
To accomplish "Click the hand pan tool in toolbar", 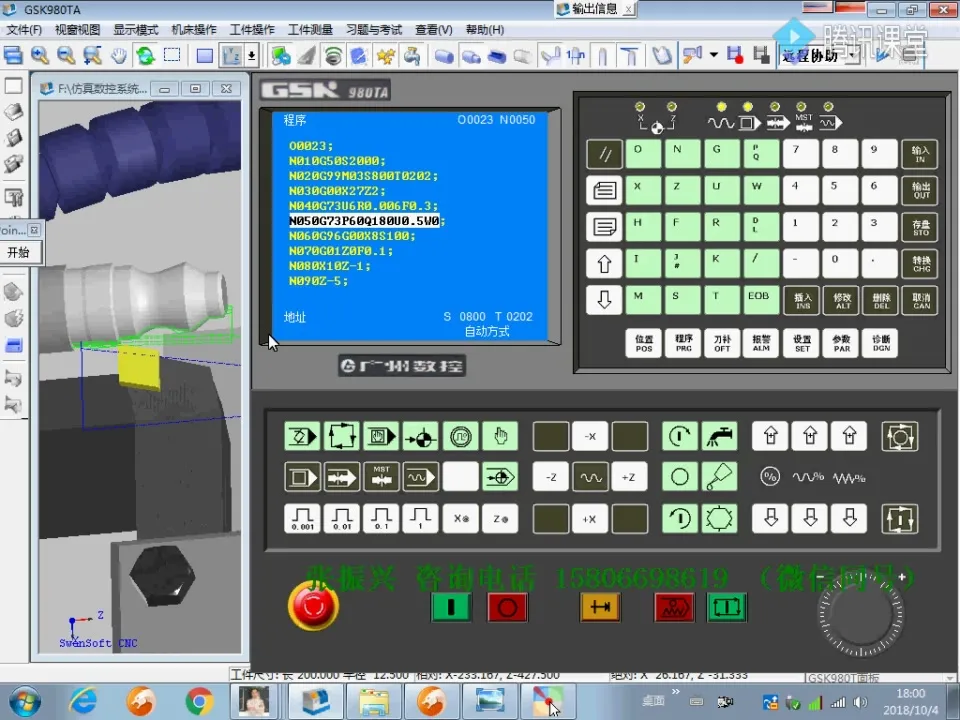I will (x=119, y=55).
